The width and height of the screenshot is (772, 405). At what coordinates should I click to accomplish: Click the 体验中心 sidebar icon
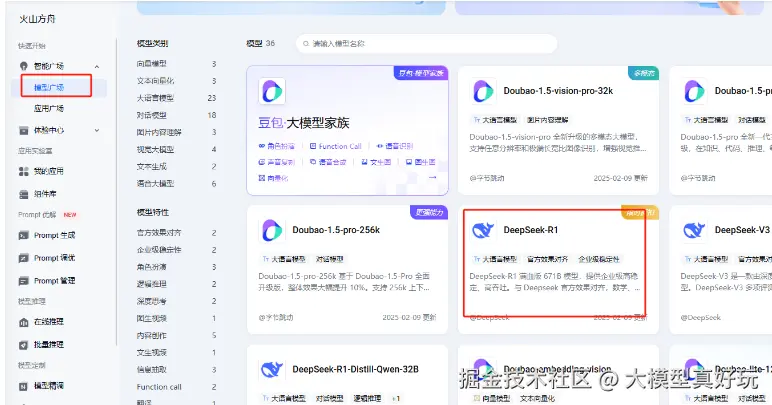(23, 130)
